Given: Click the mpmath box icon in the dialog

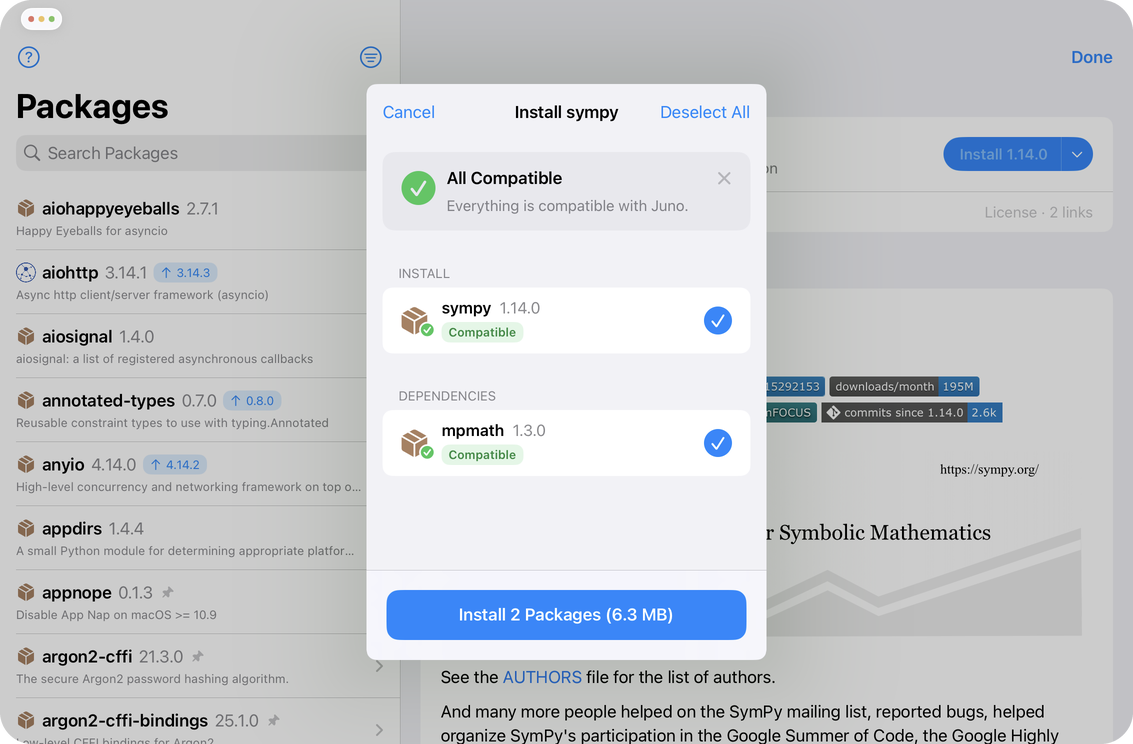Looking at the screenshot, I should [416, 443].
